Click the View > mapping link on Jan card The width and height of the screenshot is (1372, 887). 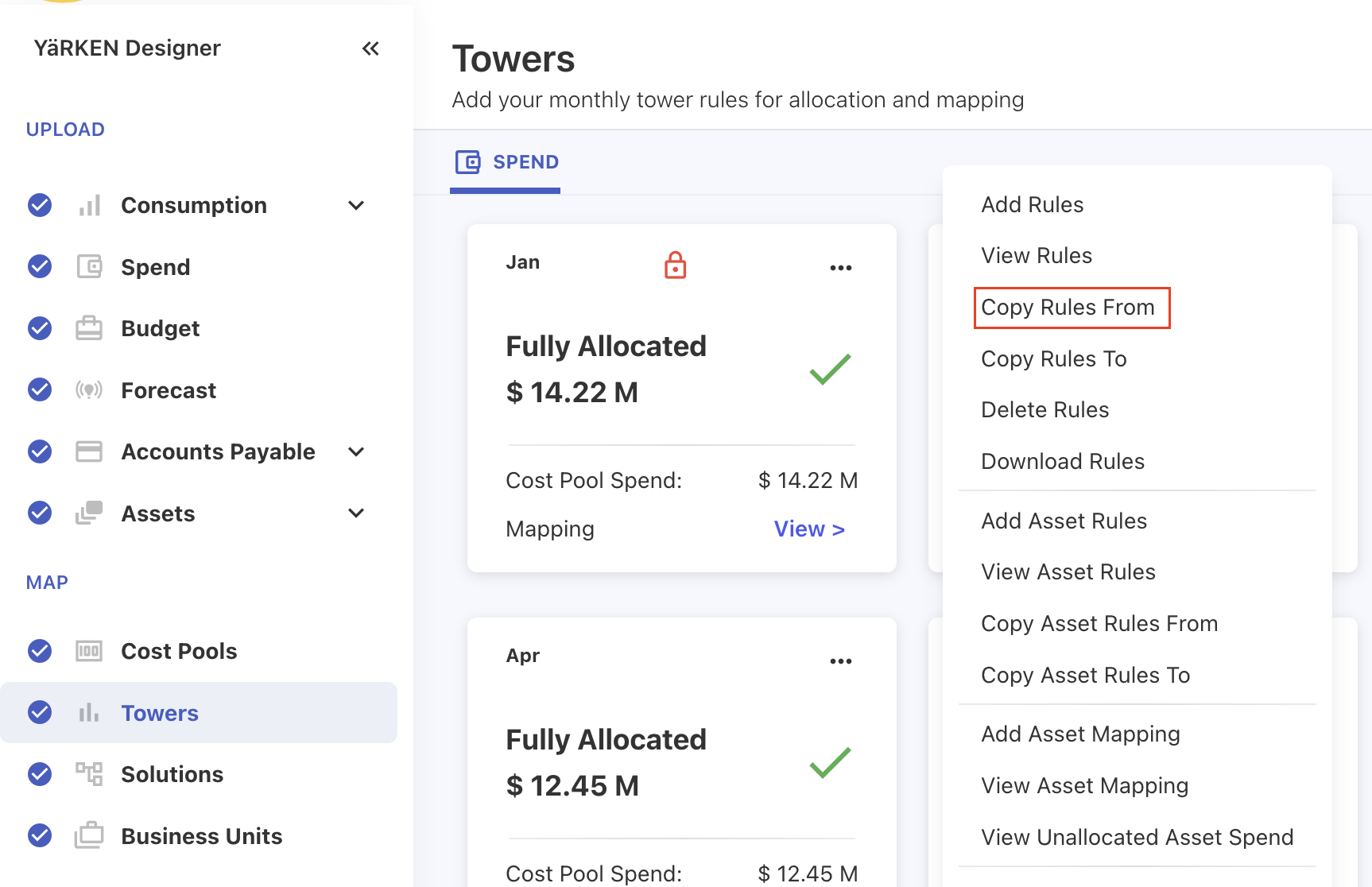click(808, 529)
